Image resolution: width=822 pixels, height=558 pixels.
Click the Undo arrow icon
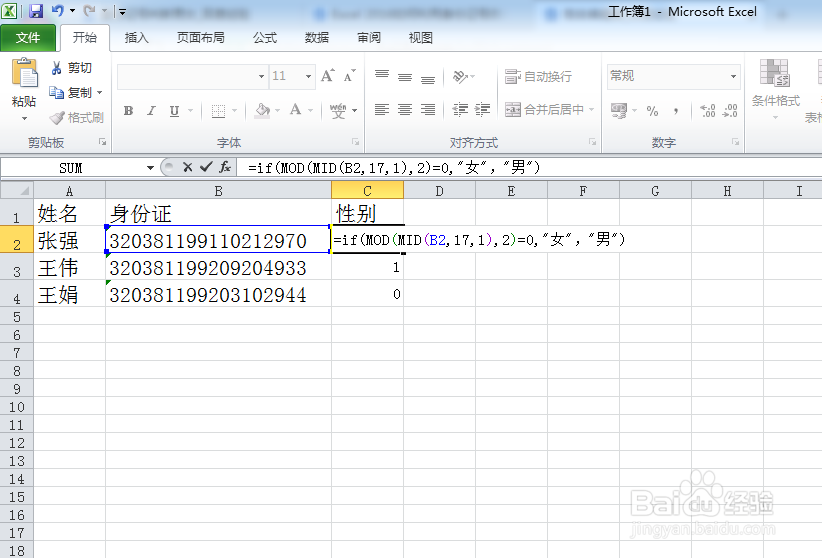click(58, 10)
